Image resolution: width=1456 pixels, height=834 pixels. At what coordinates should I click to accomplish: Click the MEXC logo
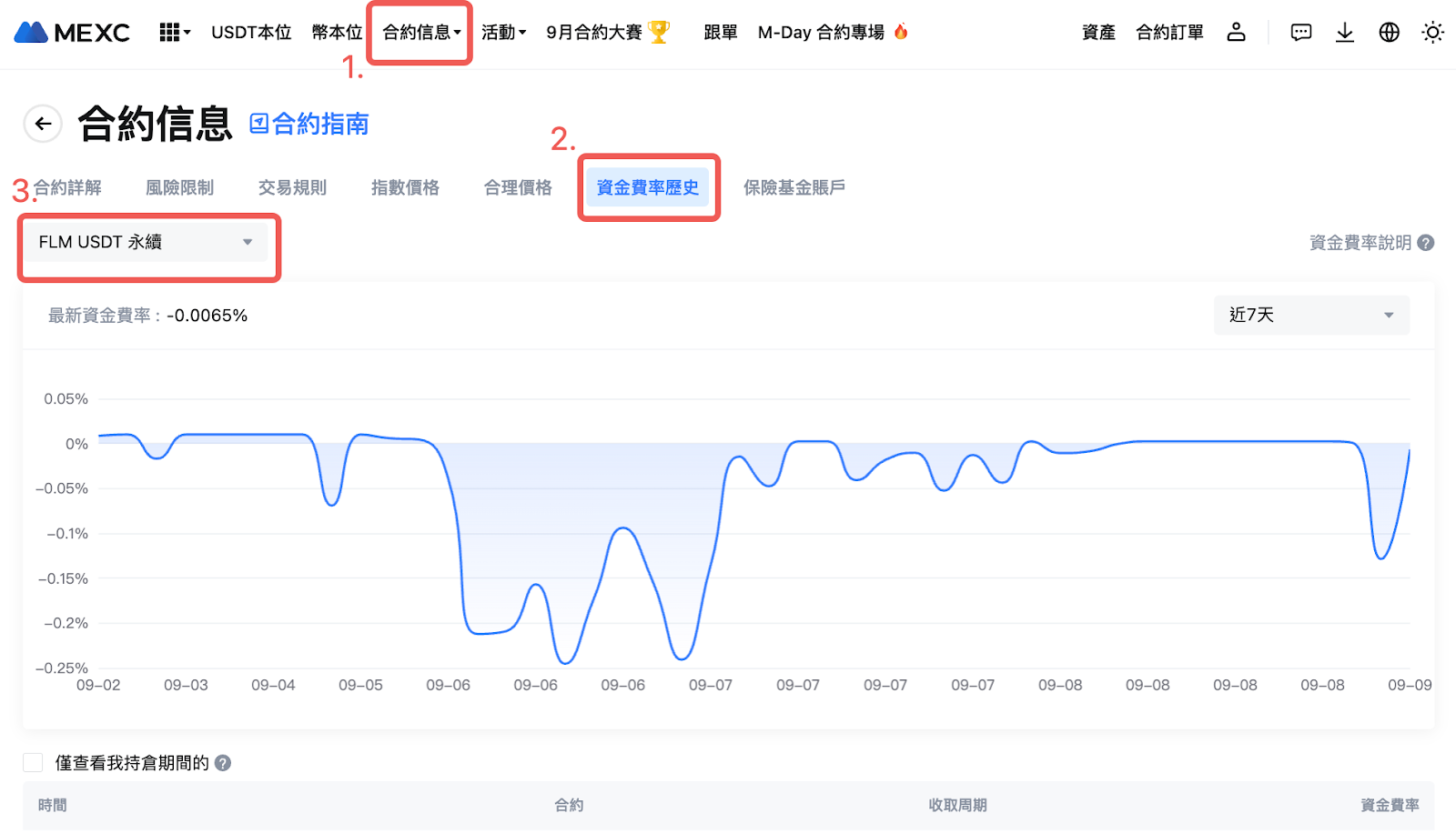[72, 33]
